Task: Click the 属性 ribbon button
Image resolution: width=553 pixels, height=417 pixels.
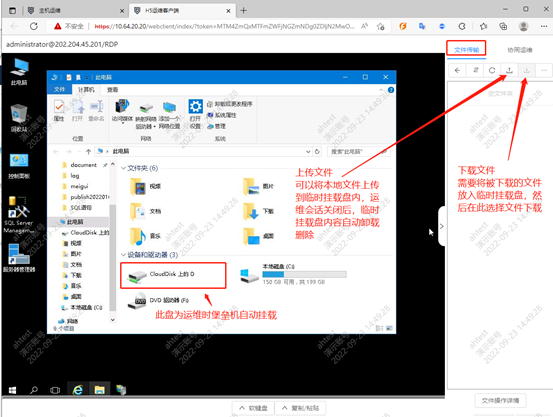Action: 59,111
